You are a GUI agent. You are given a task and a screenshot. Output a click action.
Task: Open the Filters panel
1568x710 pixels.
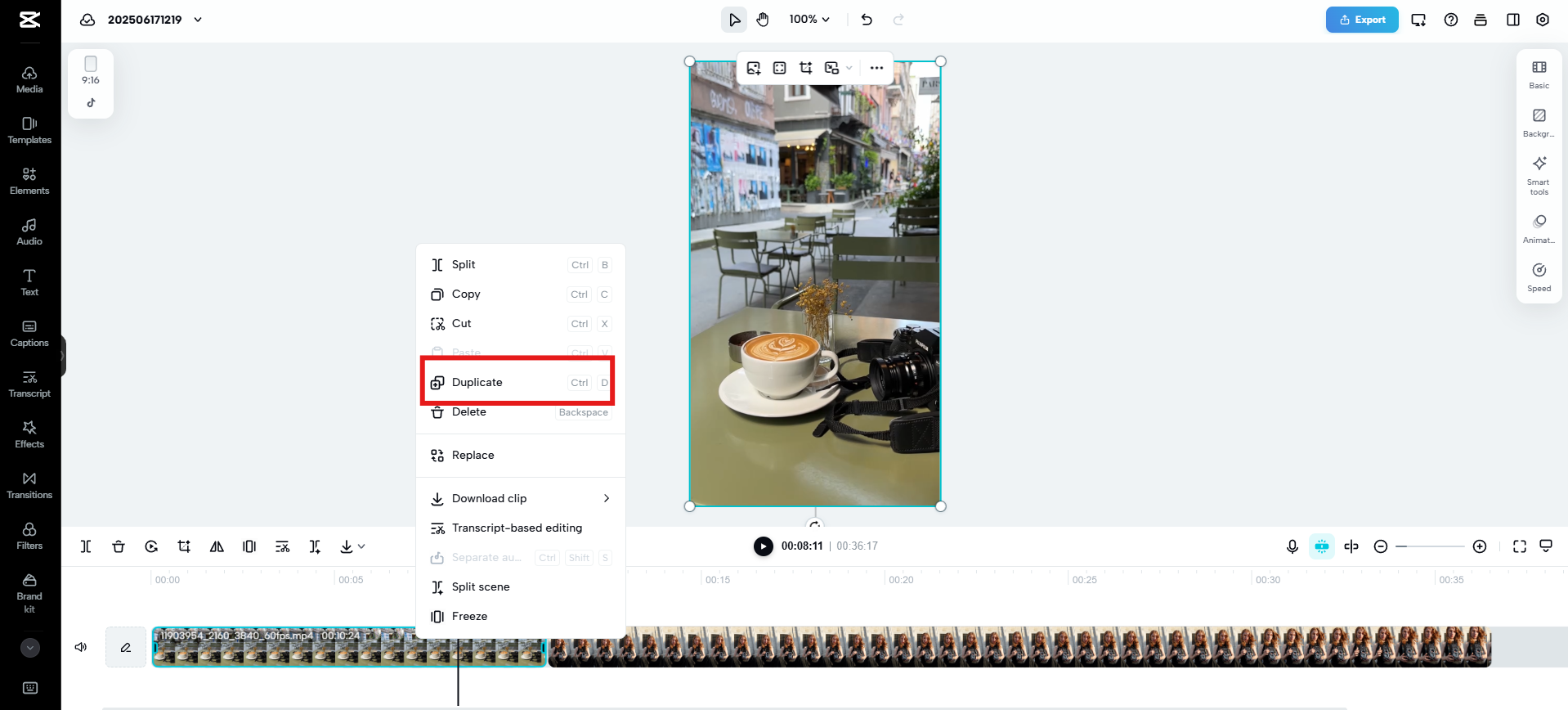point(29,536)
